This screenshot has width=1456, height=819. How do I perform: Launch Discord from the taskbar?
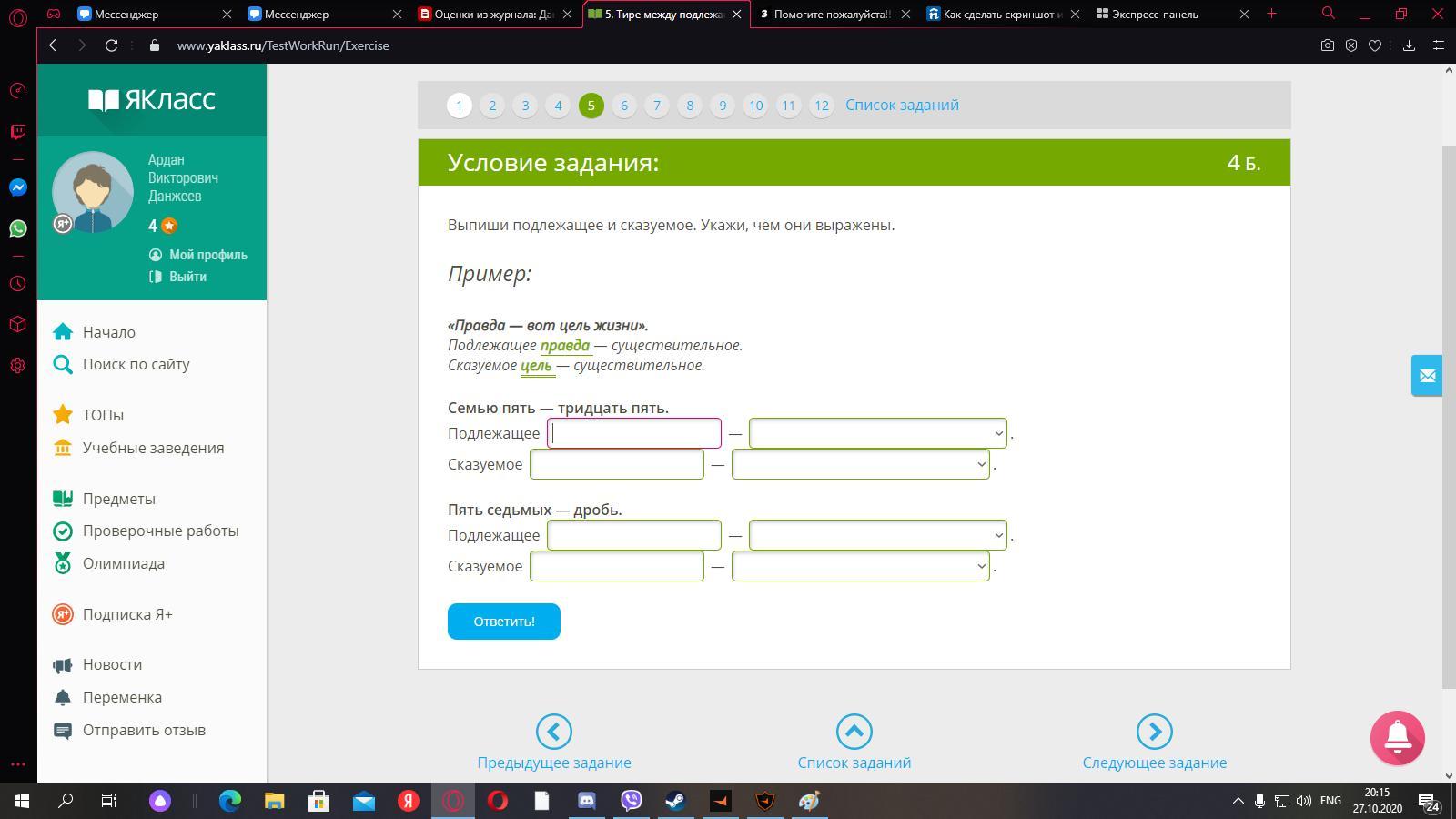pos(587,801)
